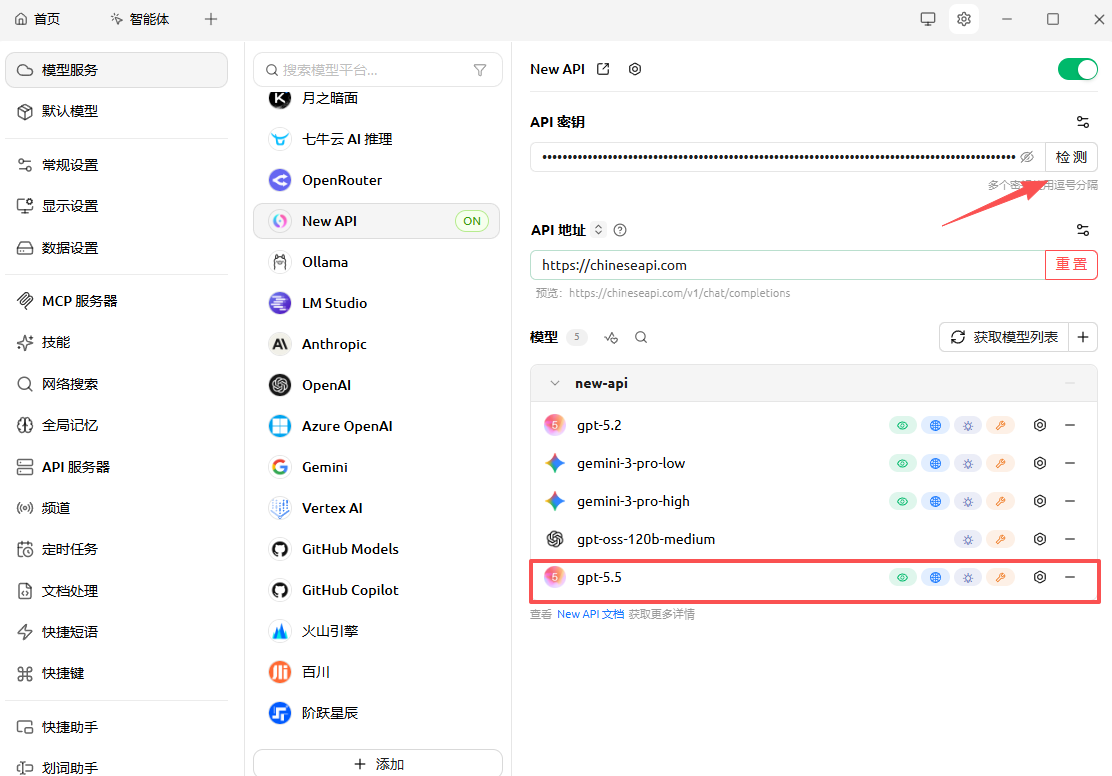Open 全局记忆 settings section
Screen dimensions: 1112x776
click(116, 425)
